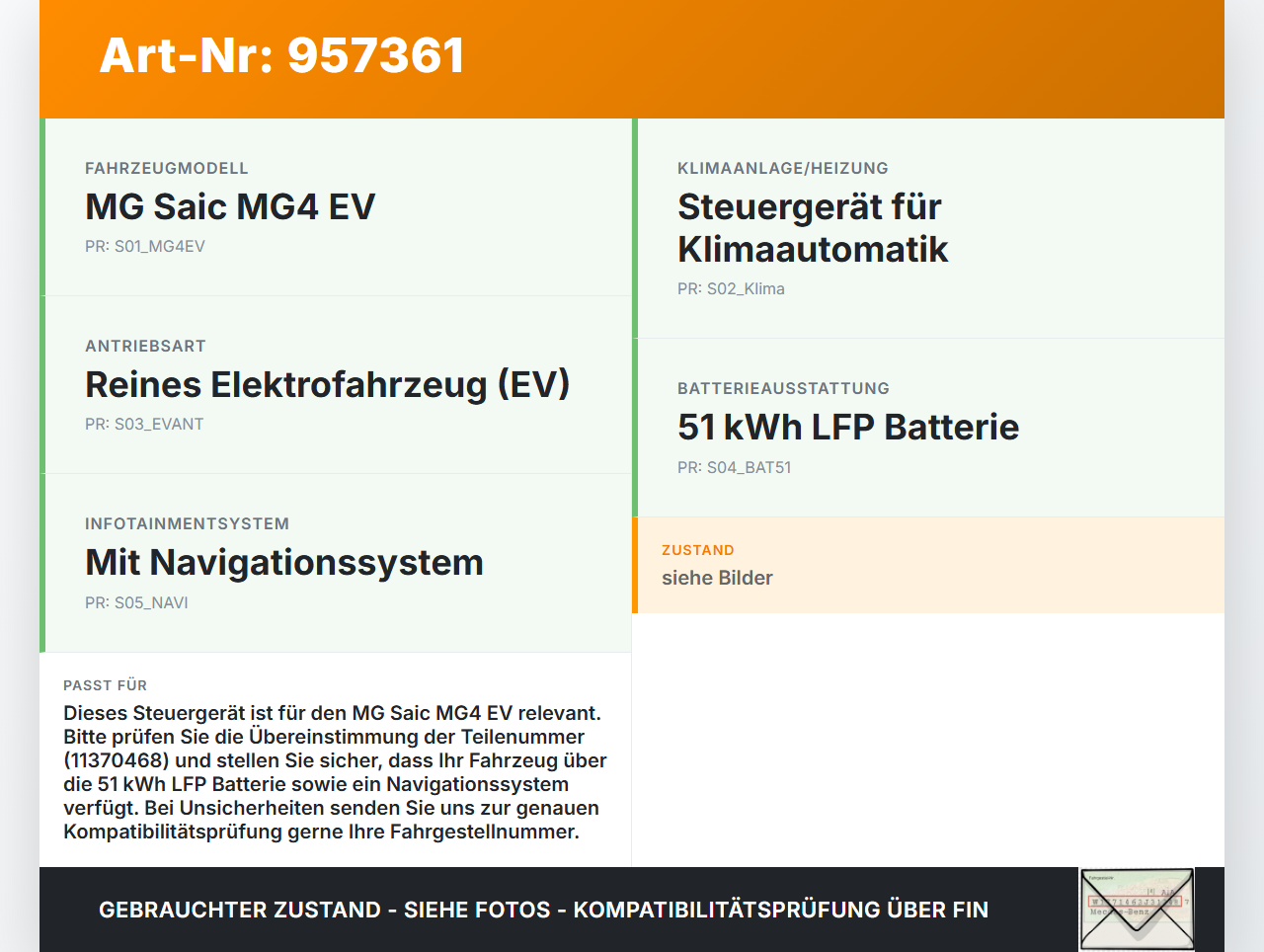Click the PR code S03_EVANT
Image resolution: width=1264 pixels, height=952 pixels.
144,423
